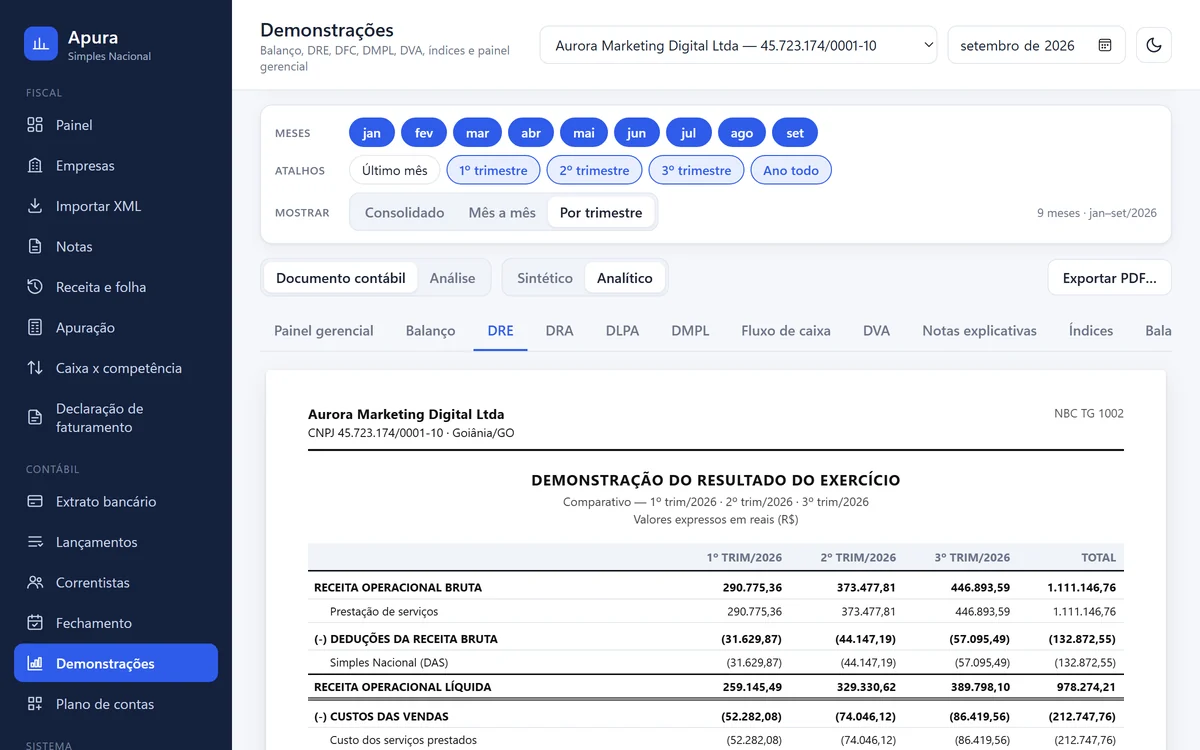Click the Notas document icon
The image size is (1200, 750).
35,247
